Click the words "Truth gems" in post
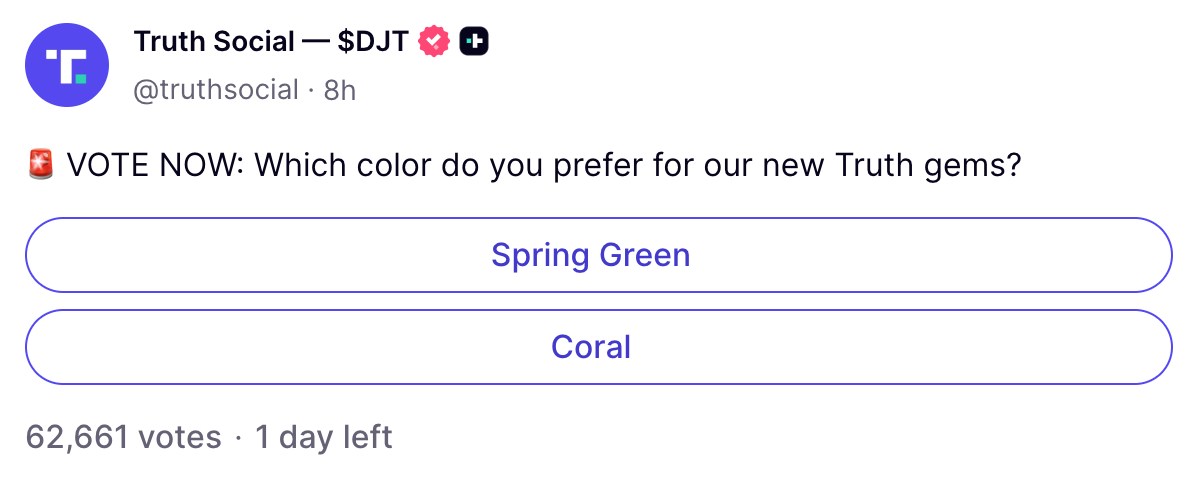 pyautogui.click(x=917, y=164)
